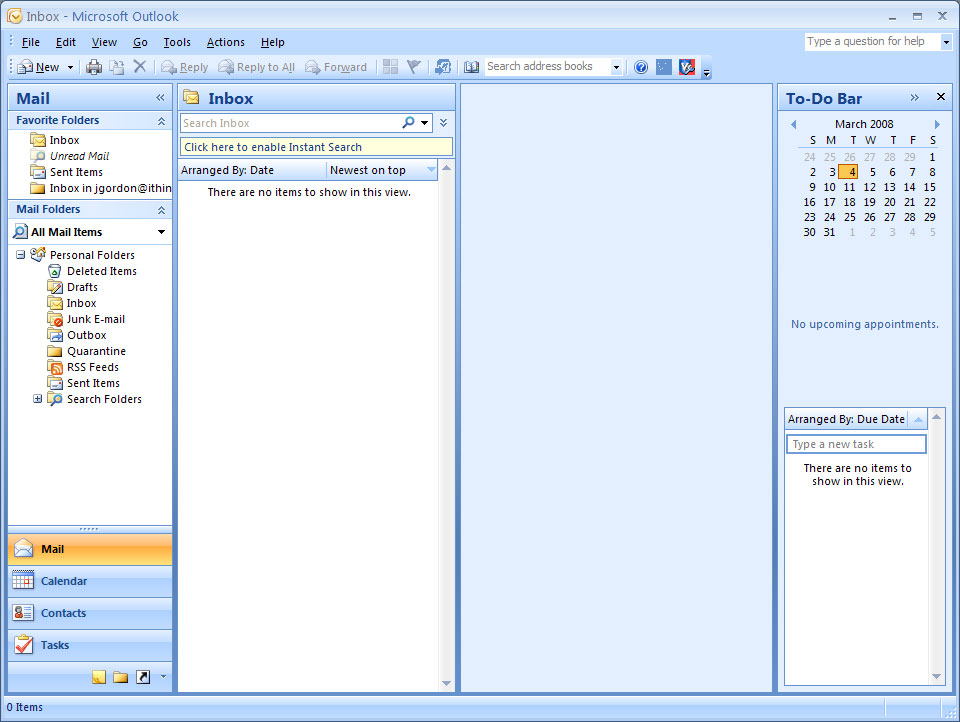Open the Instant Search options dropdown arrow

pos(424,122)
